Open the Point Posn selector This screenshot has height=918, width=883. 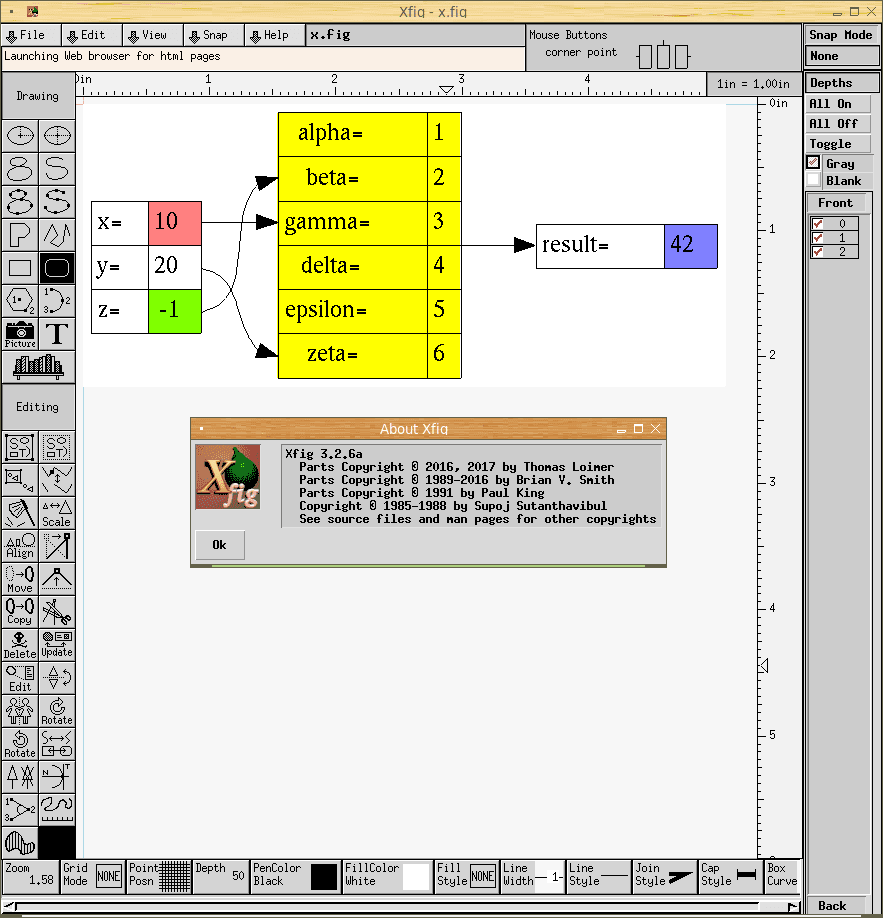pos(159,876)
